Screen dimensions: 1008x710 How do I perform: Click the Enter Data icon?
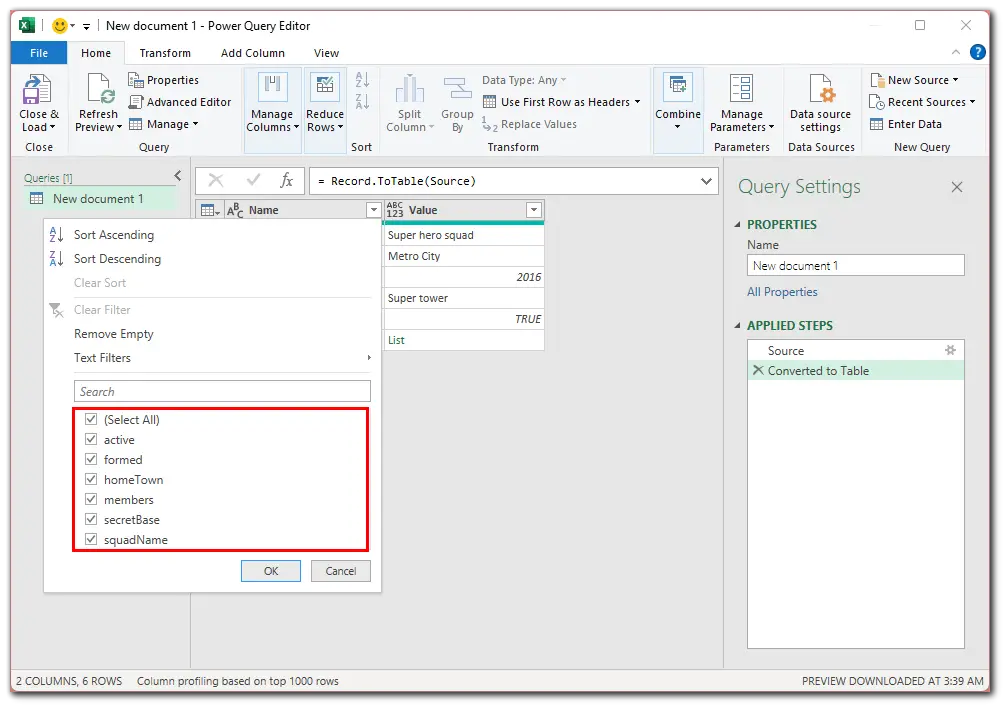coord(876,124)
